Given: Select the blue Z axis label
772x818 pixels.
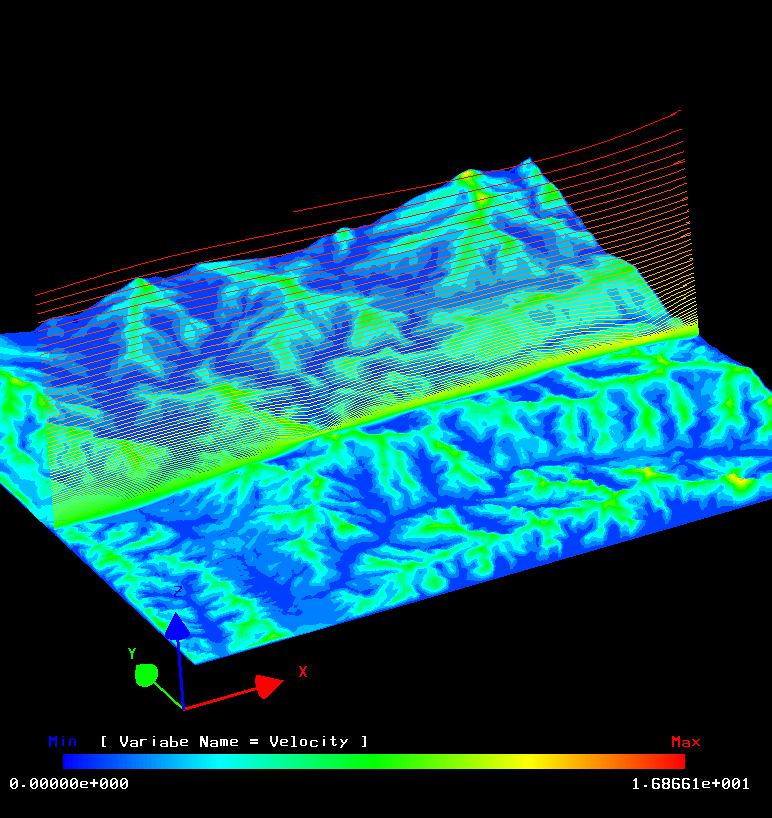Looking at the screenshot, I should 178,592.
